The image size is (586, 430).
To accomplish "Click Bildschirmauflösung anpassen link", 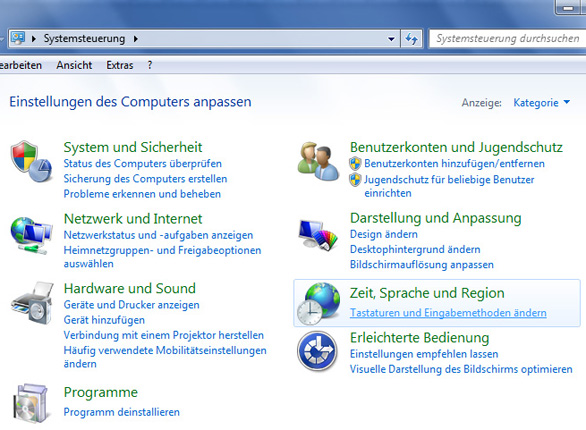I will pos(422,265).
